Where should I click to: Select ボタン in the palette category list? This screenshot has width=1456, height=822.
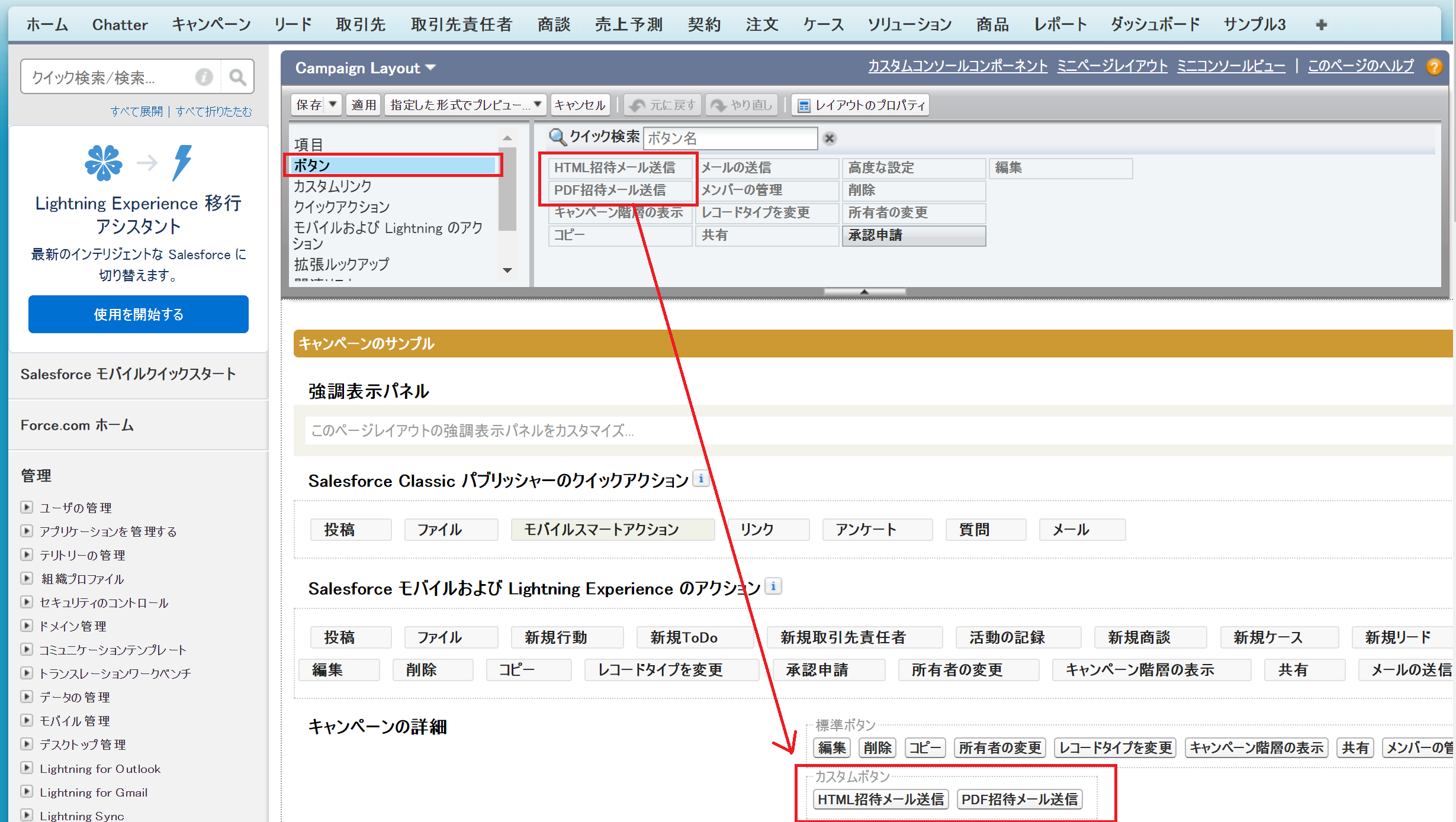click(394, 165)
